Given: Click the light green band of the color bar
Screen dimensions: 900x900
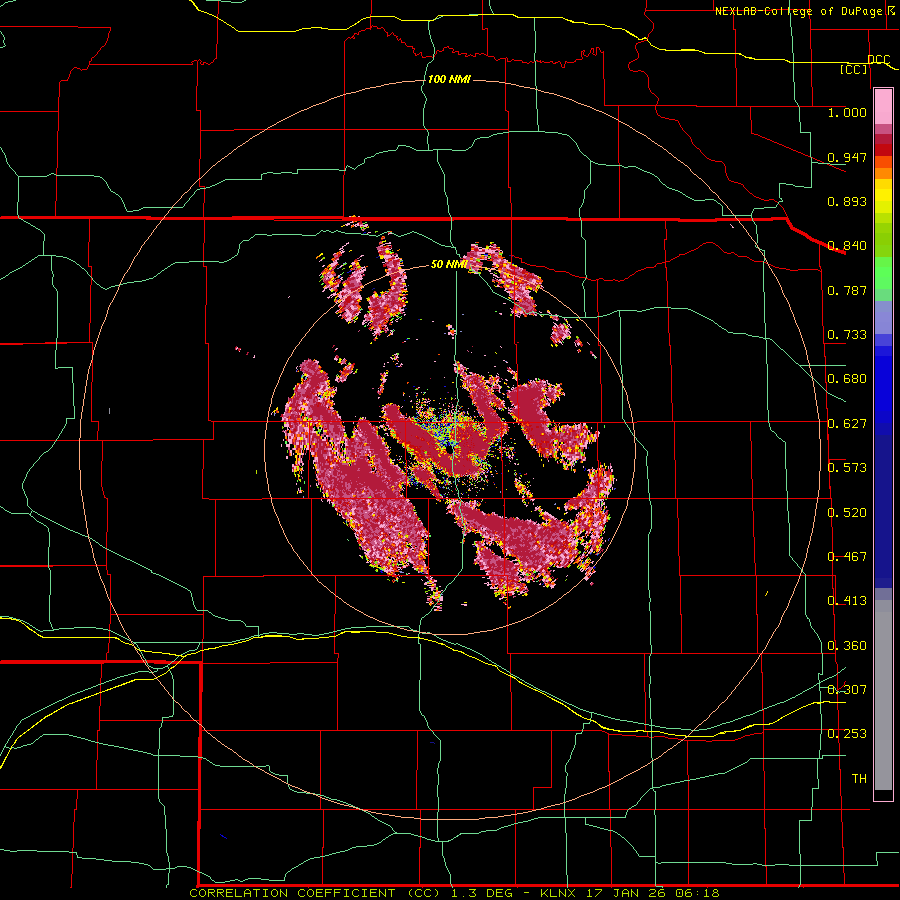Looking at the screenshot, I should 883,273.
